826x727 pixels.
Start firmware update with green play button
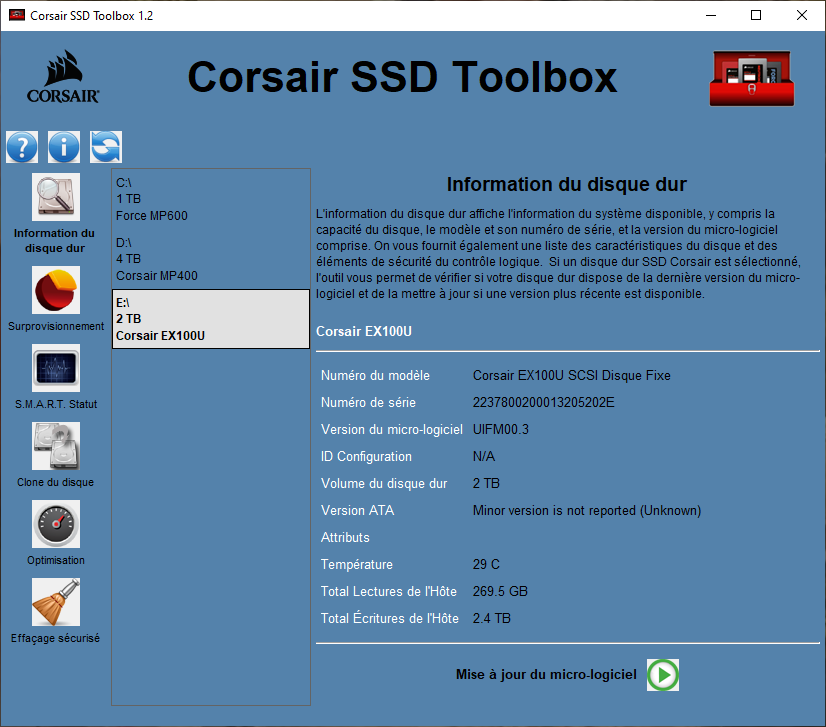[x=663, y=675]
